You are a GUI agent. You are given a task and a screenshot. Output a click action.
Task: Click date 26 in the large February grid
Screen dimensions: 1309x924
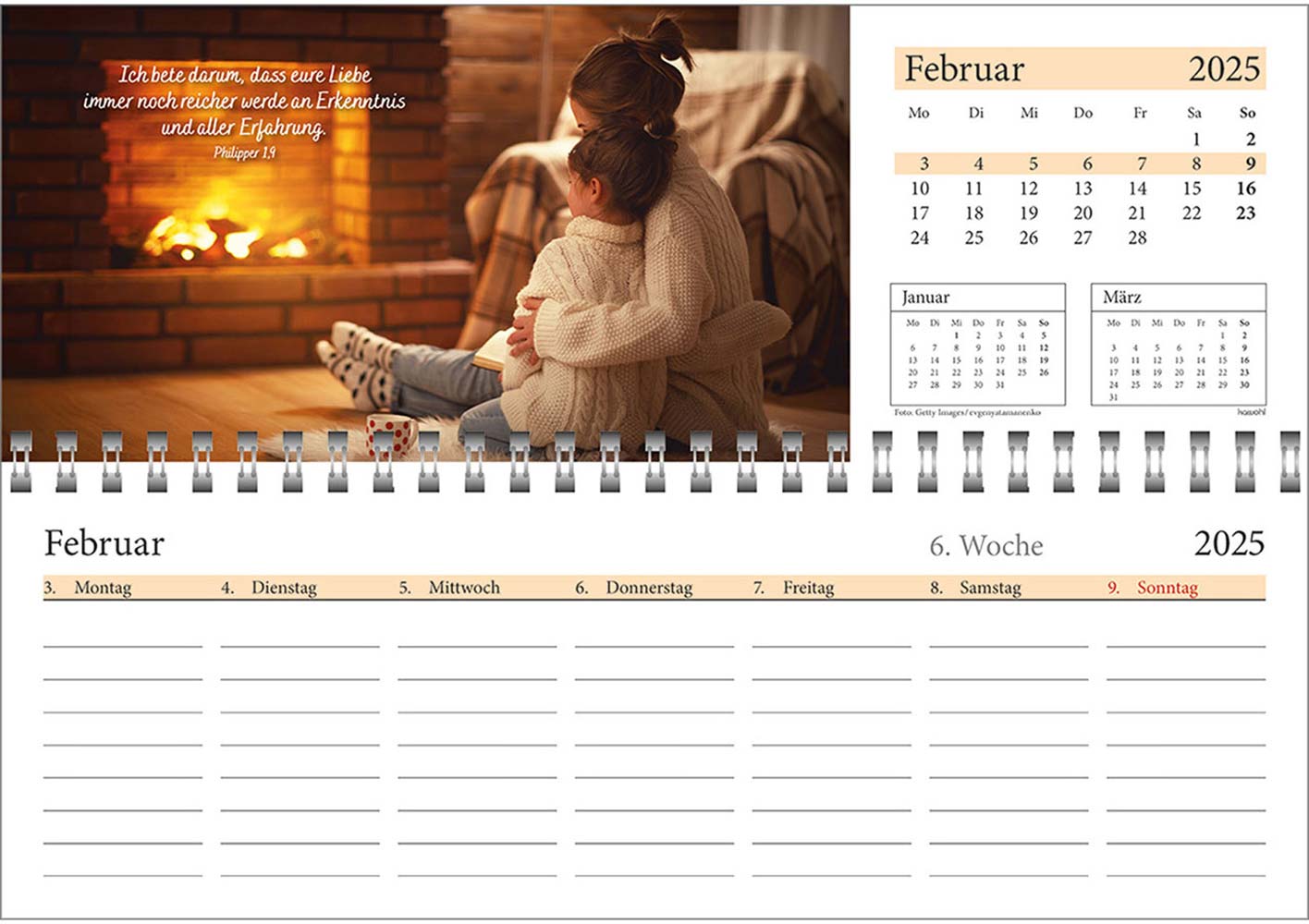(1028, 238)
